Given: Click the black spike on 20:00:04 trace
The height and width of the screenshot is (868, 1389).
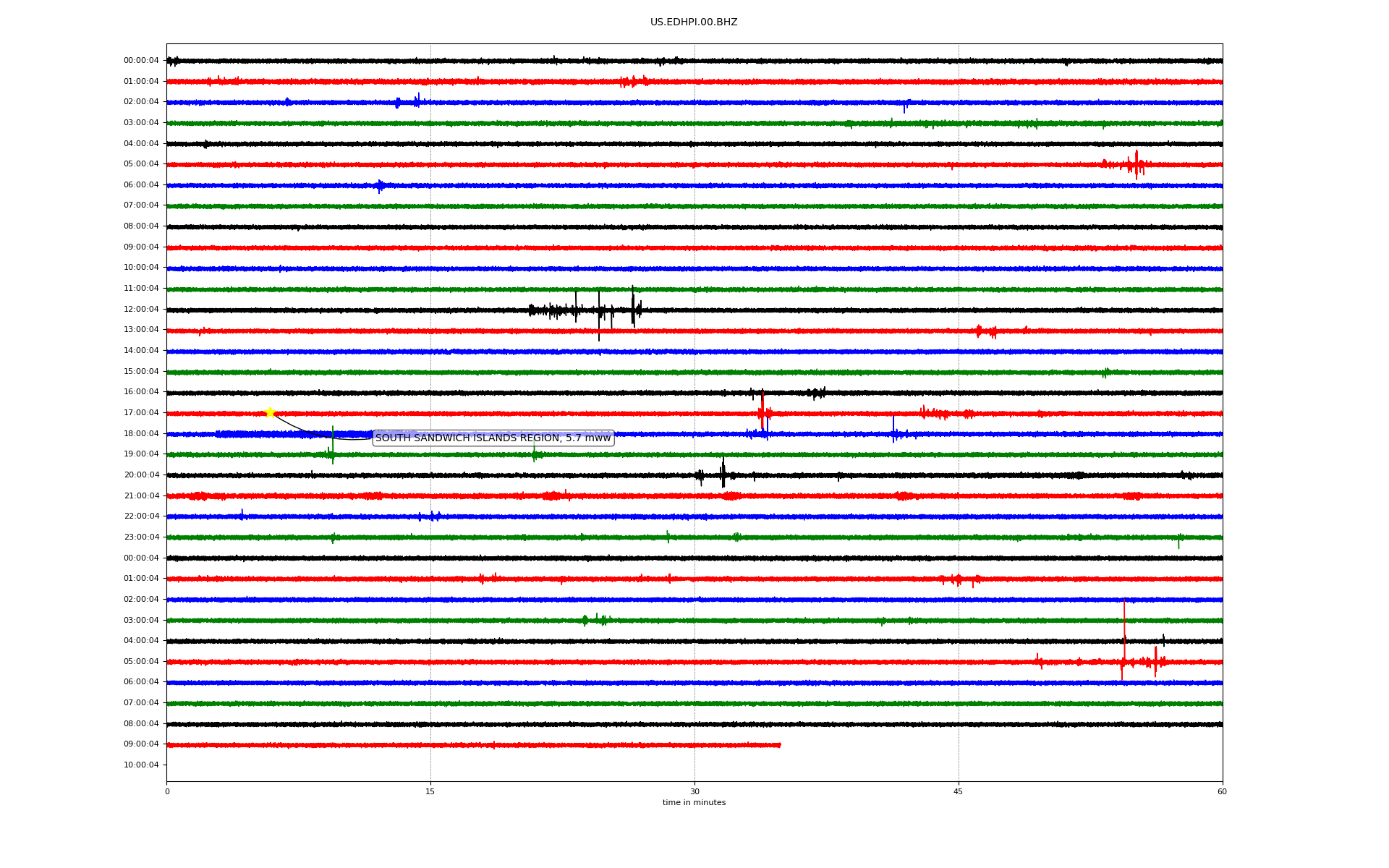Looking at the screenshot, I should tap(723, 472).
